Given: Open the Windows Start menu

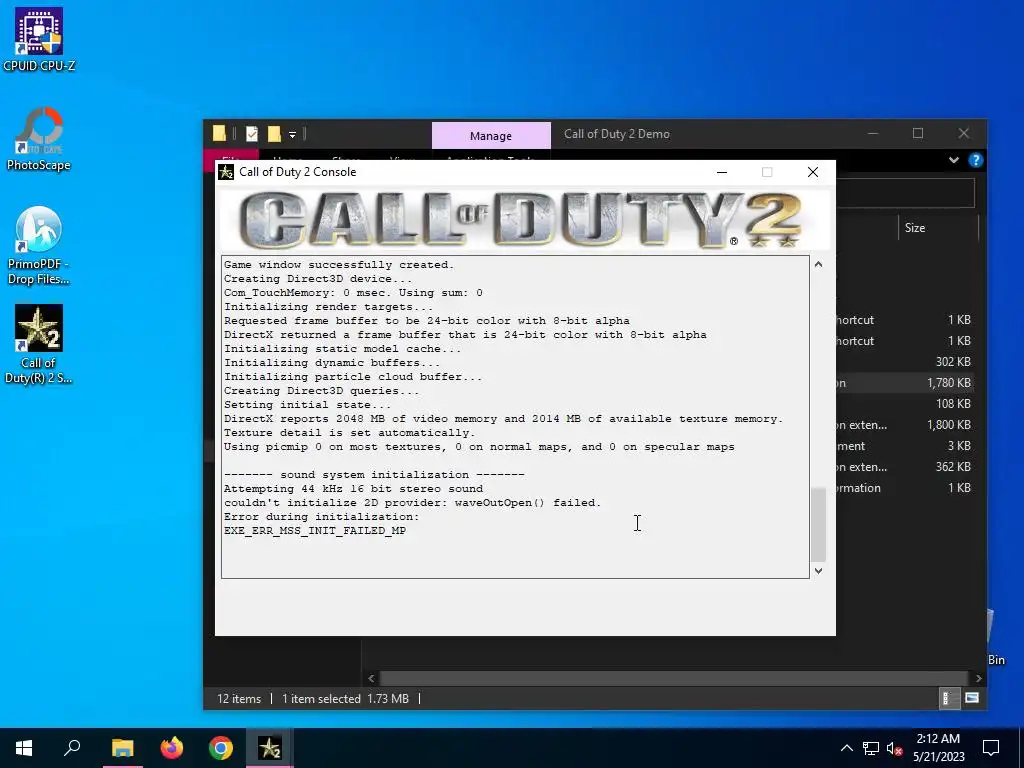Looking at the screenshot, I should point(24,748).
